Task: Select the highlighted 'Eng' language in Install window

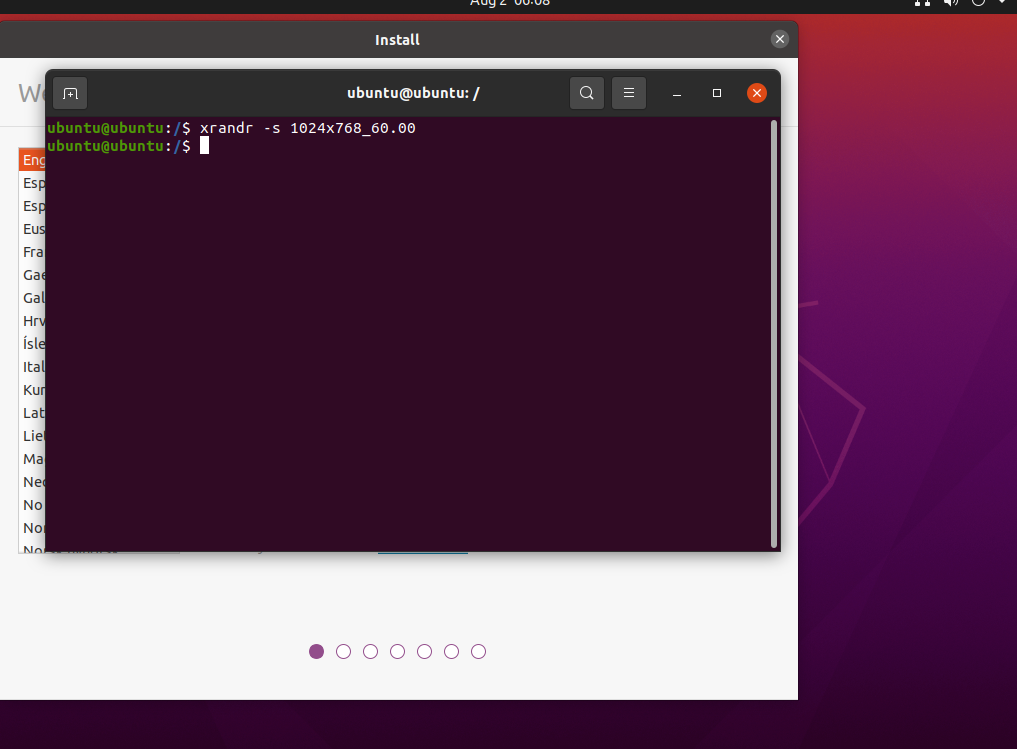Action: (32, 160)
